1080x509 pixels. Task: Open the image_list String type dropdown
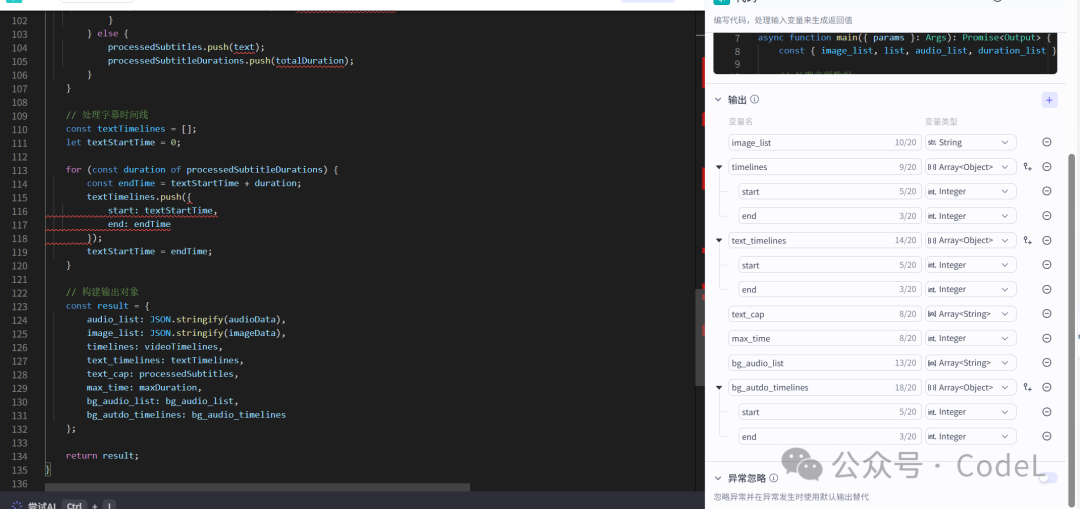(970, 143)
